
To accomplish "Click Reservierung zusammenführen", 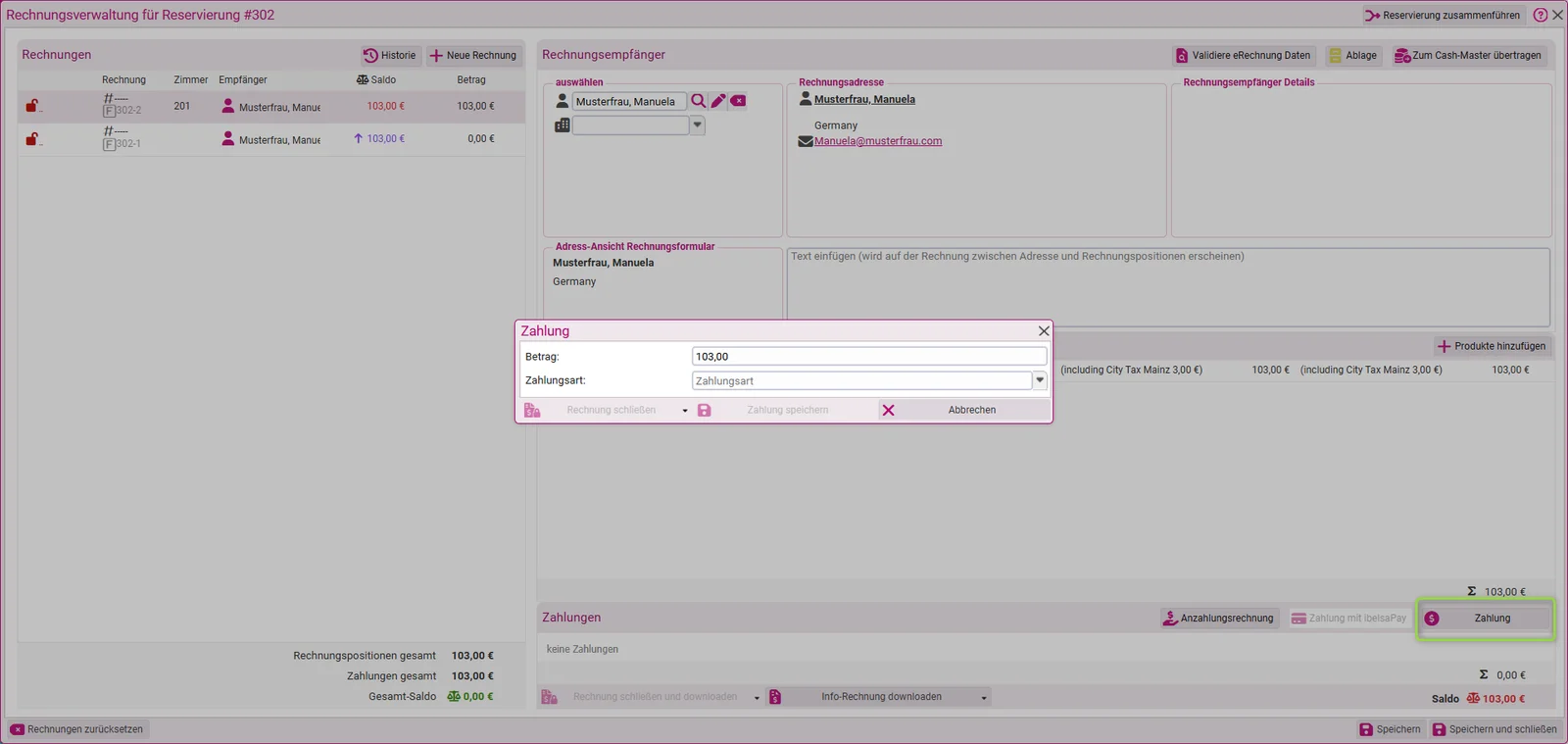I will pyautogui.click(x=1443, y=15).
